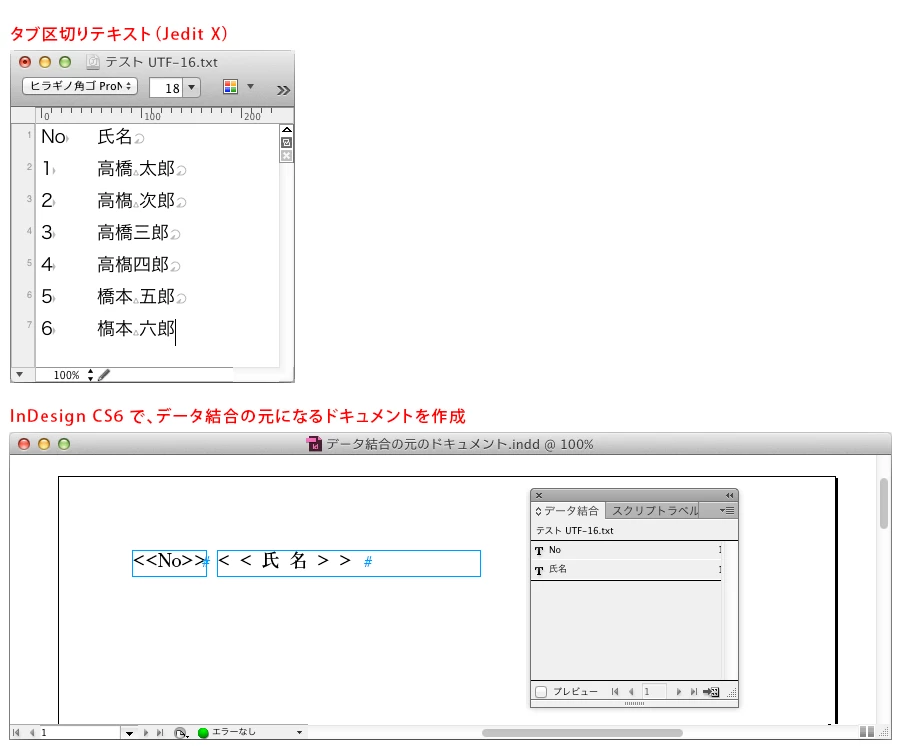This screenshot has height=752, width=900.
Task: Collapse the data merge panel to icons
Action: (729, 495)
